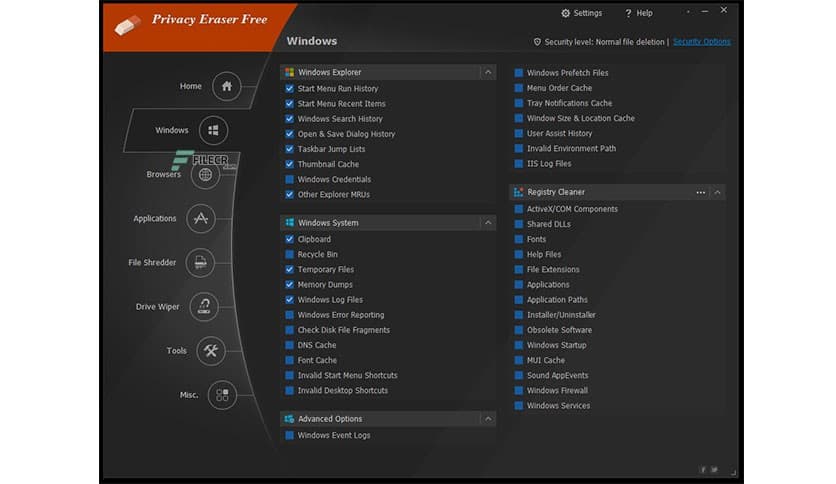Click the Help text button

(645, 13)
